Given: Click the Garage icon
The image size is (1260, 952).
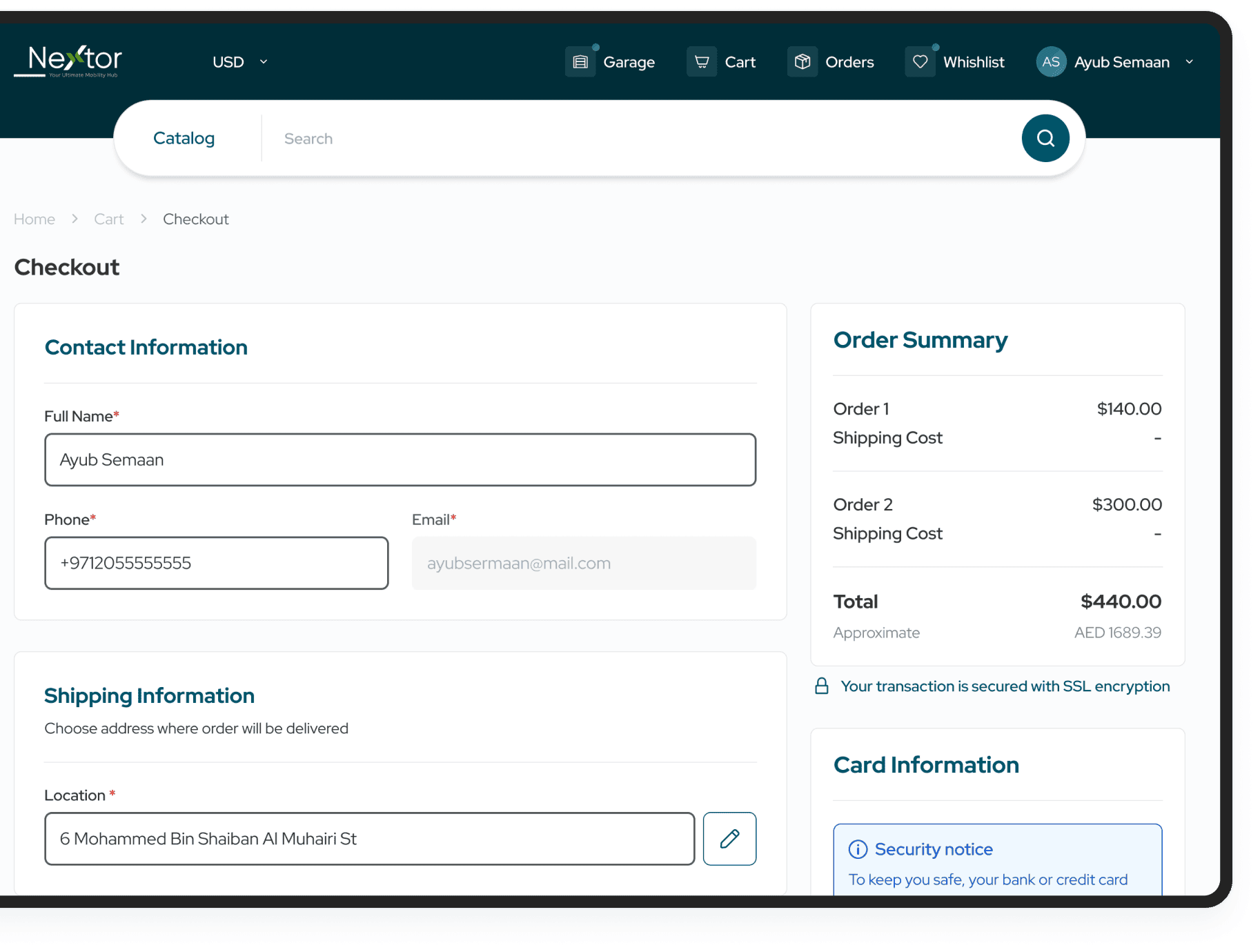Looking at the screenshot, I should click(x=580, y=62).
